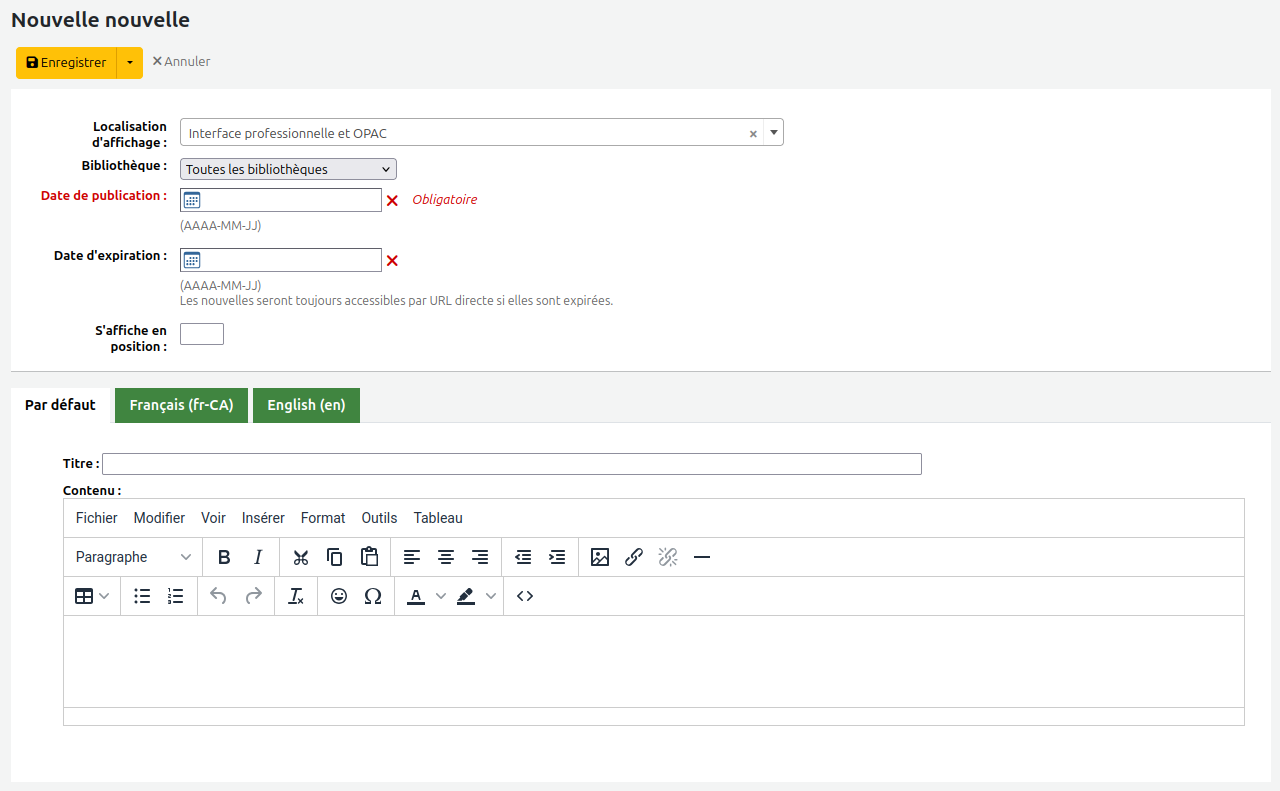Open the Format menu
This screenshot has height=791, width=1280.
323,518
